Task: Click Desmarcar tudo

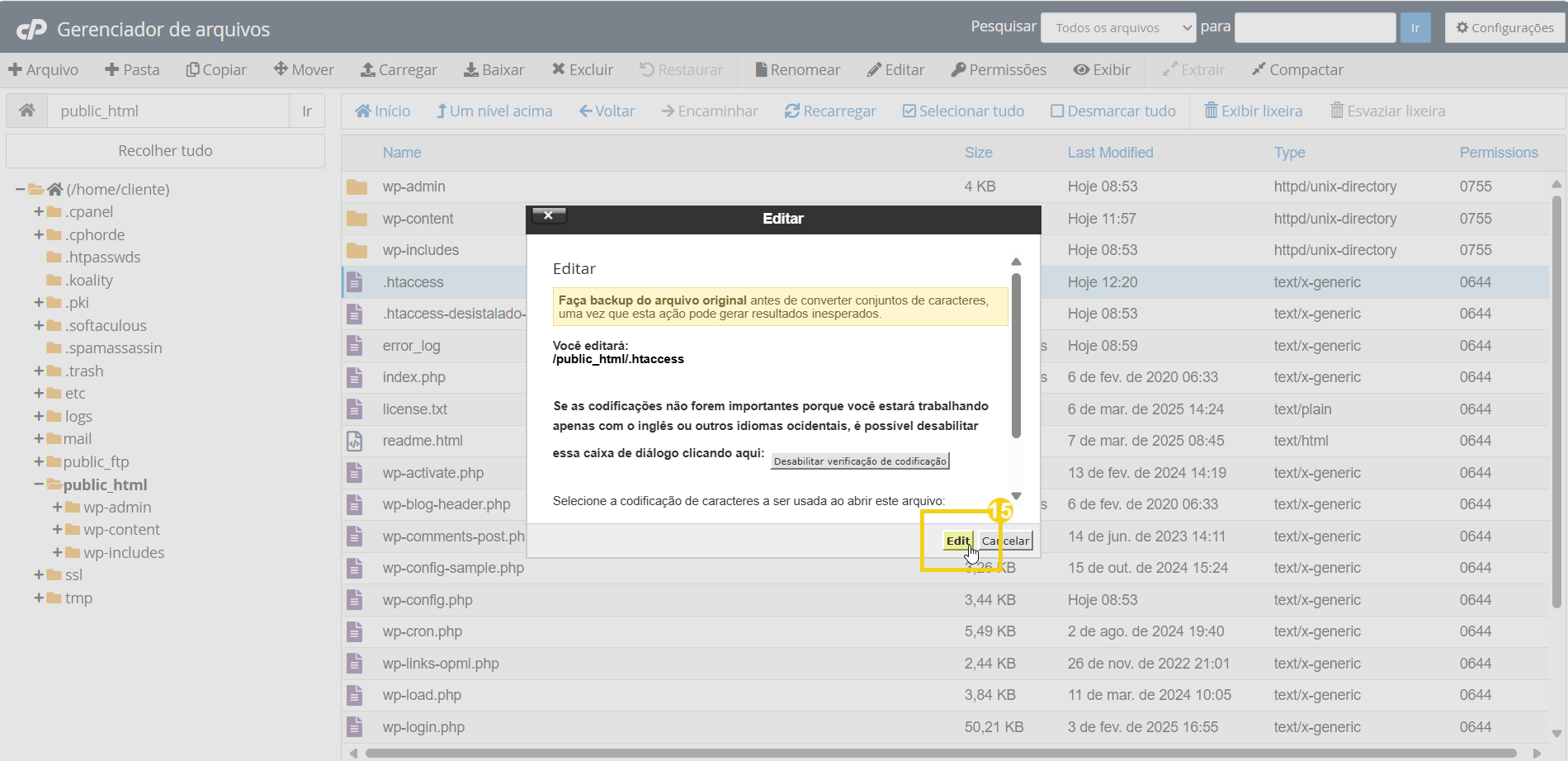Action: click(1112, 111)
